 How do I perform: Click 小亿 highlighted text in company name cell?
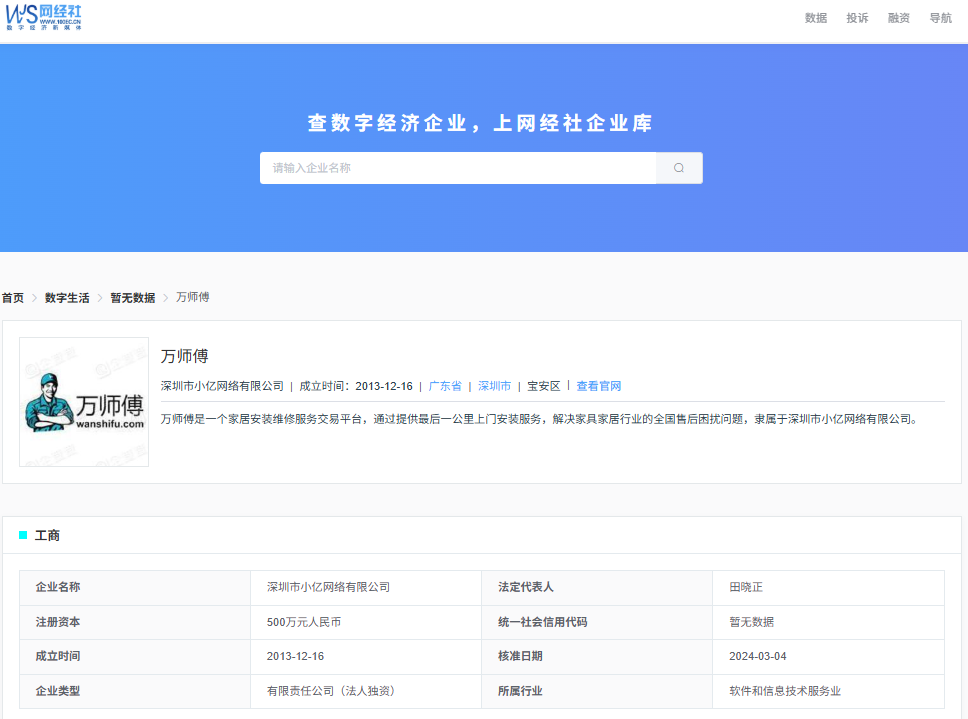(312, 587)
